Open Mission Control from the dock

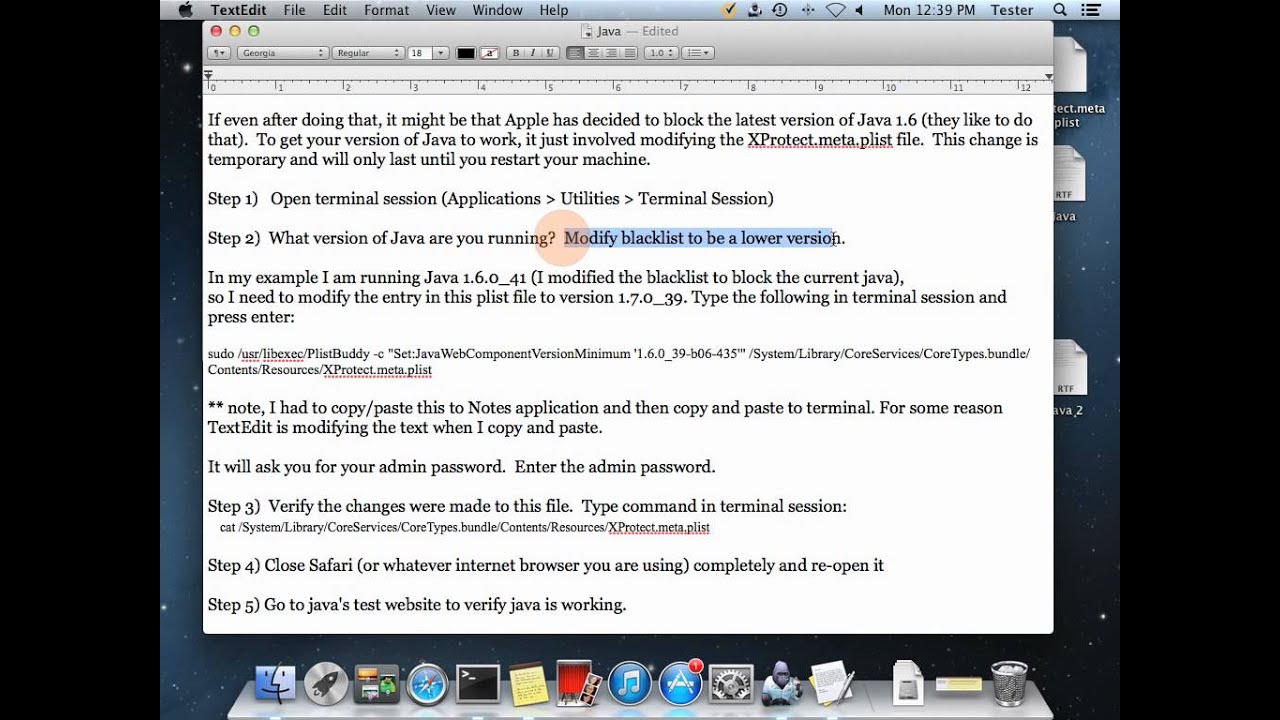point(377,684)
